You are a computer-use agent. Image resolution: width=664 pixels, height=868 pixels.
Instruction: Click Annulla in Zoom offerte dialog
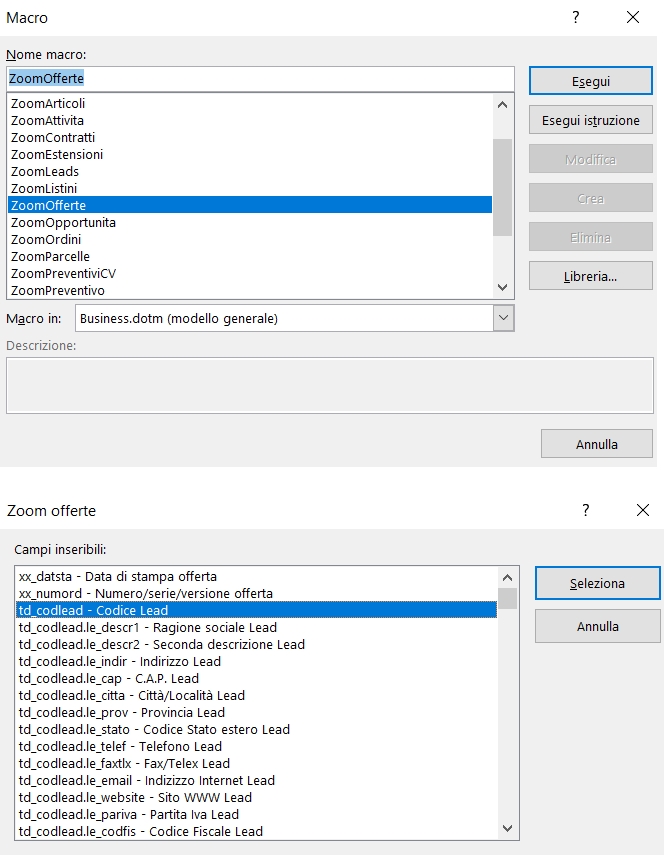pos(597,626)
